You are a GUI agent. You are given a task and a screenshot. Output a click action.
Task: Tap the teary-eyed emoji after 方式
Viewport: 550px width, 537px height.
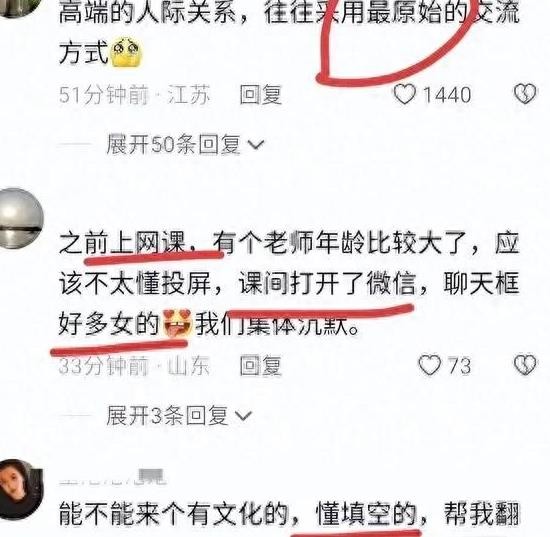coord(126,53)
